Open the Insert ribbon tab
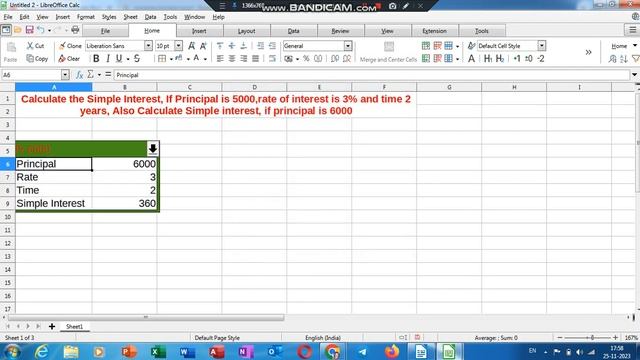The image size is (640, 360). tap(199, 31)
